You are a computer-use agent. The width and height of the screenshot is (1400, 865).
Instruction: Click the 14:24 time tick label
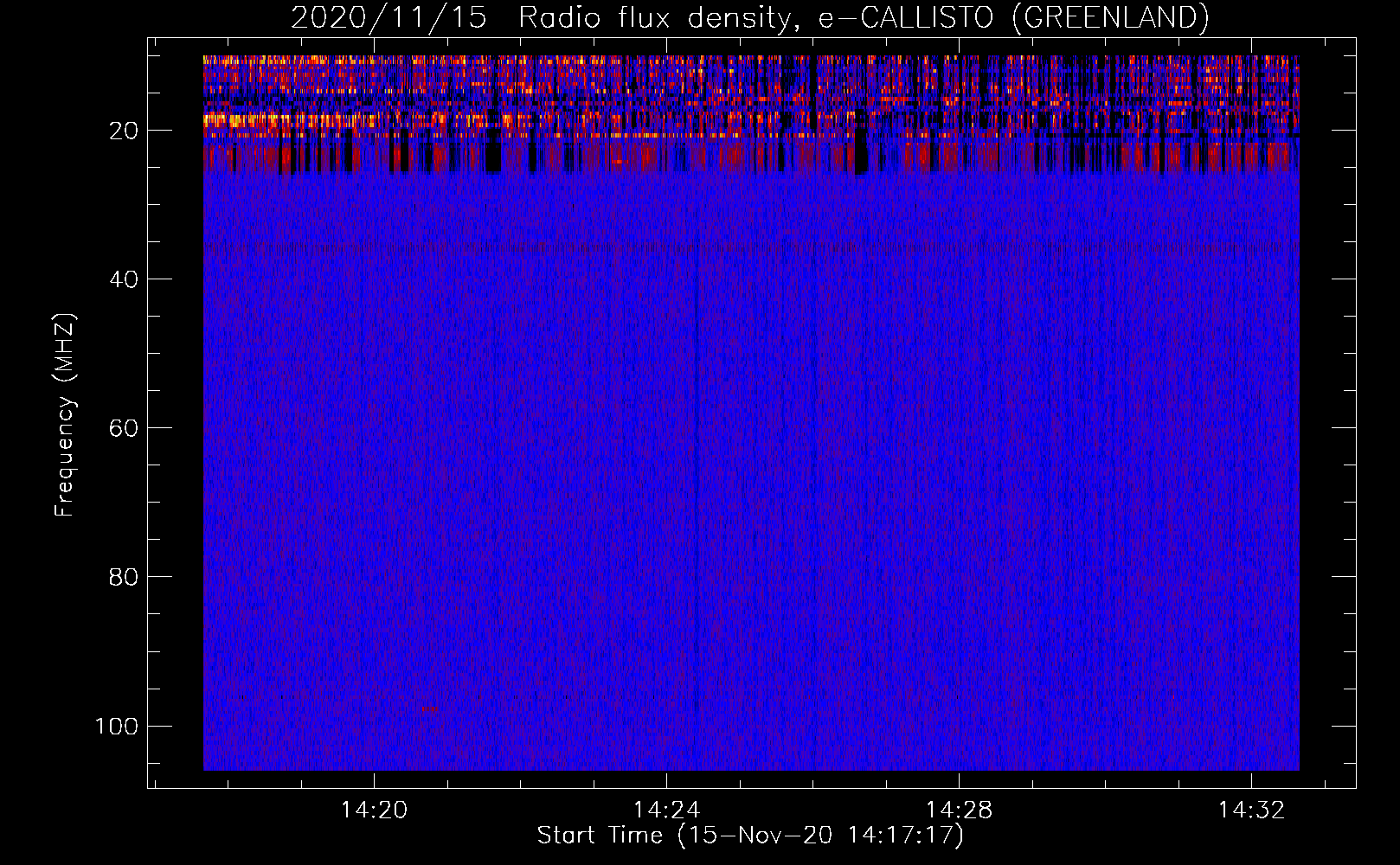666,811
